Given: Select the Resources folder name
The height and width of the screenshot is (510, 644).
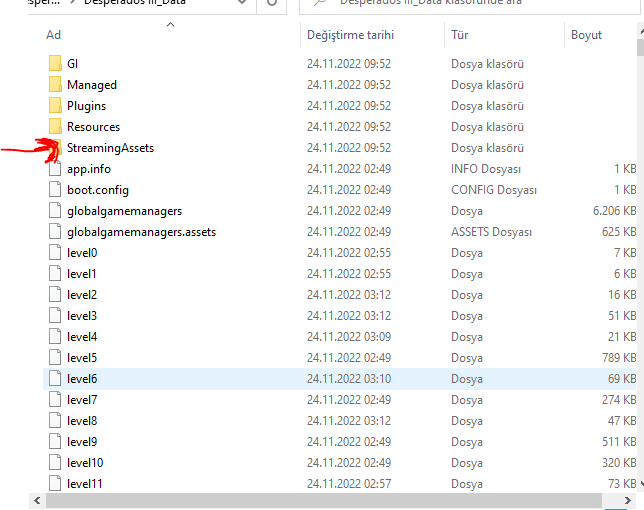Looking at the screenshot, I should click(94, 126).
